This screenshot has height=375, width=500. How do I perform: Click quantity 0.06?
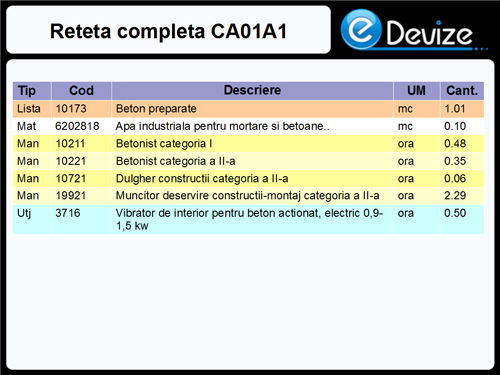click(455, 178)
